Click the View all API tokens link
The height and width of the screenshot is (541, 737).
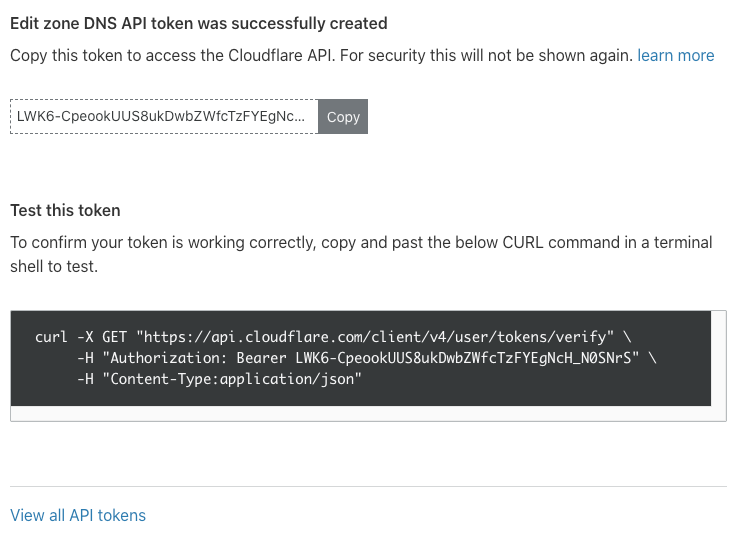click(x=78, y=515)
